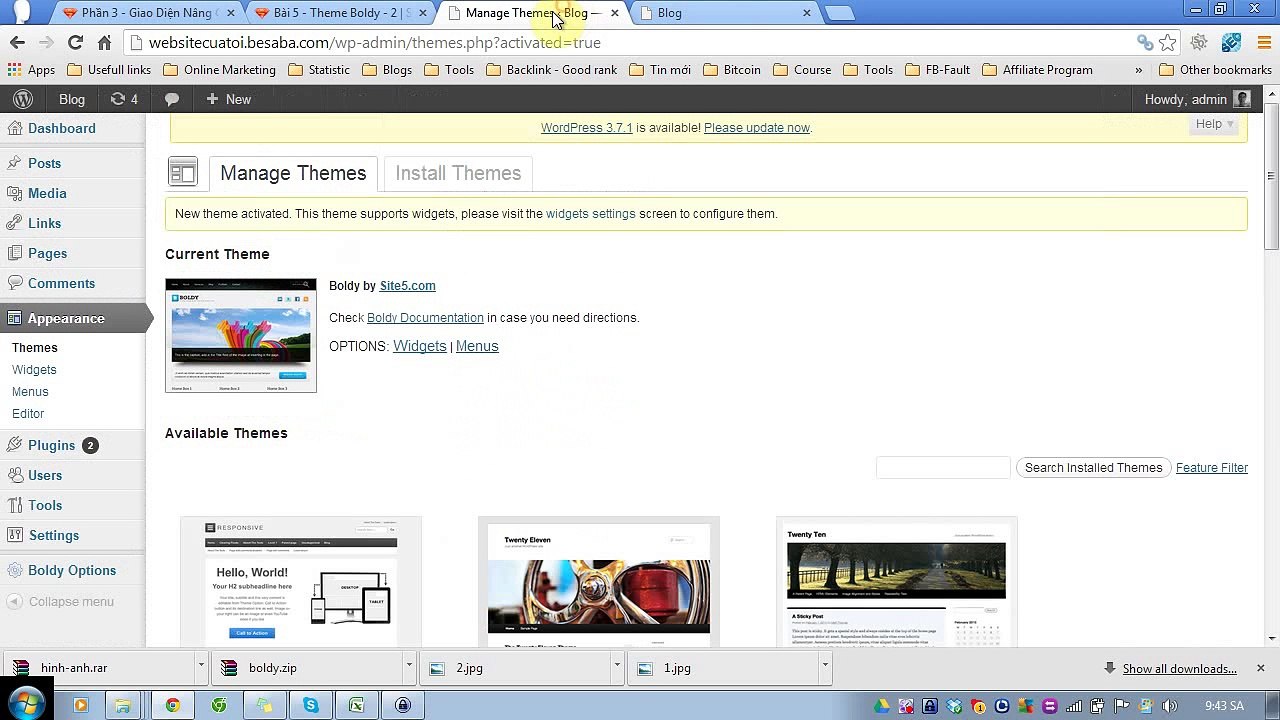
Task: Open the widgets settings link
Action: click(x=591, y=214)
